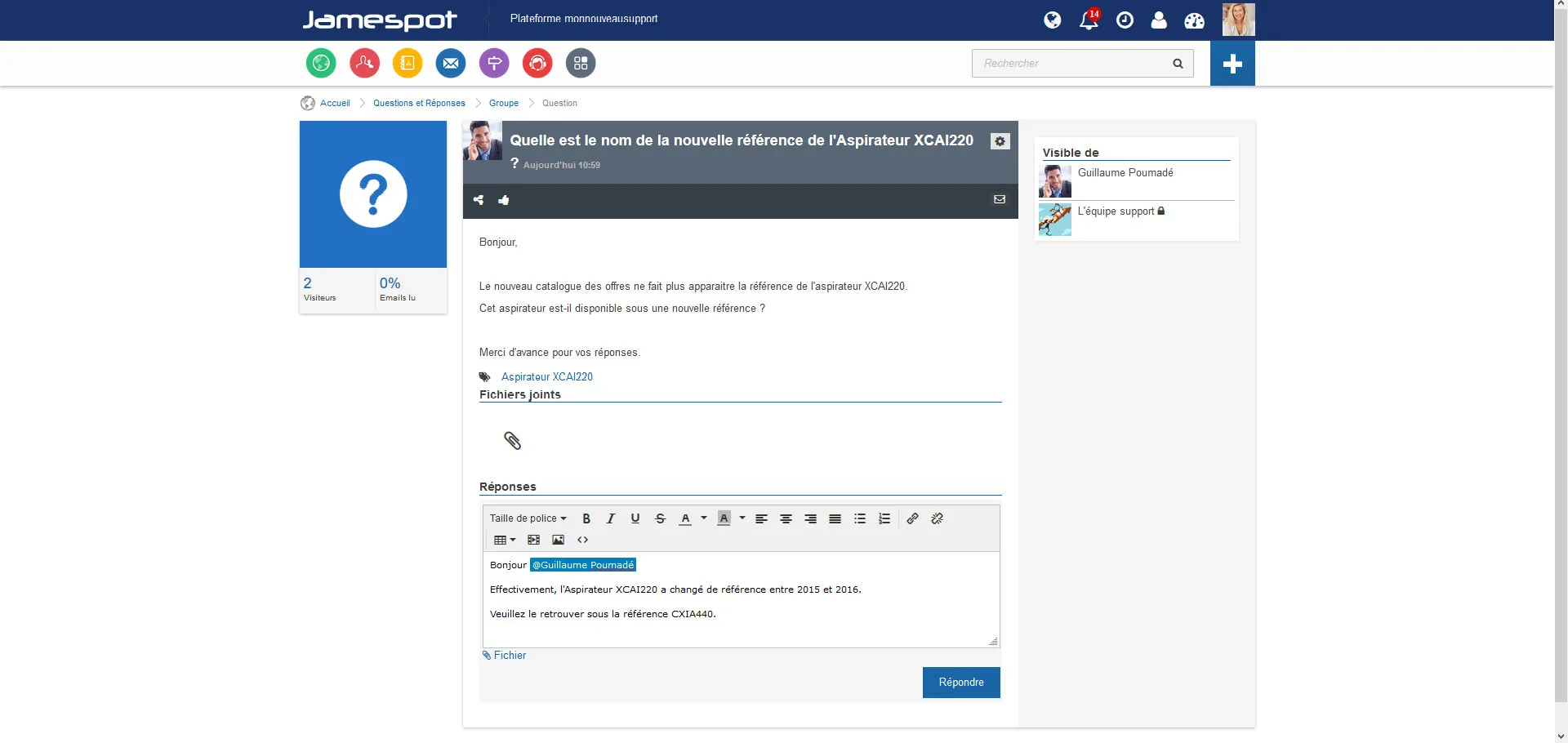Open notifications bell with 14 badge
The image size is (1568, 743).
click(1089, 19)
